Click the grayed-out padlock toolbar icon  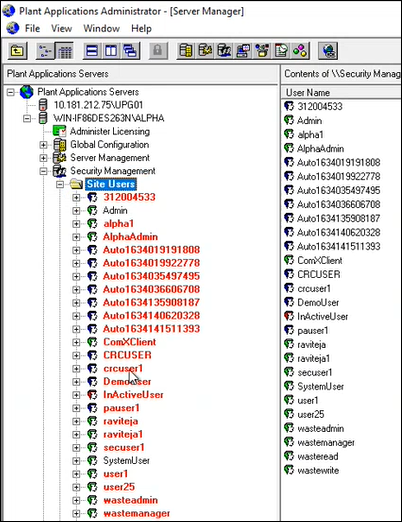(158, 51)
